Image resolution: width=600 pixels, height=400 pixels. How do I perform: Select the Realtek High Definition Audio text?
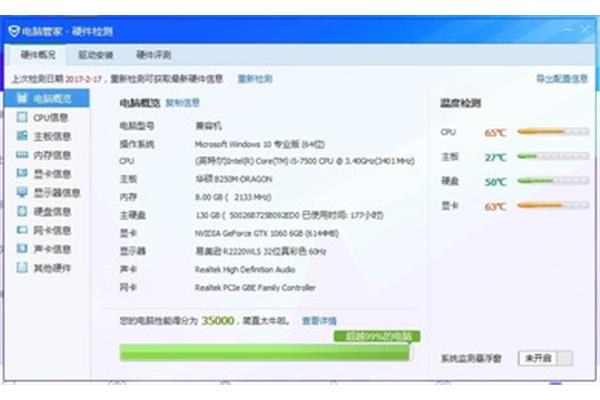click(245, 269)
